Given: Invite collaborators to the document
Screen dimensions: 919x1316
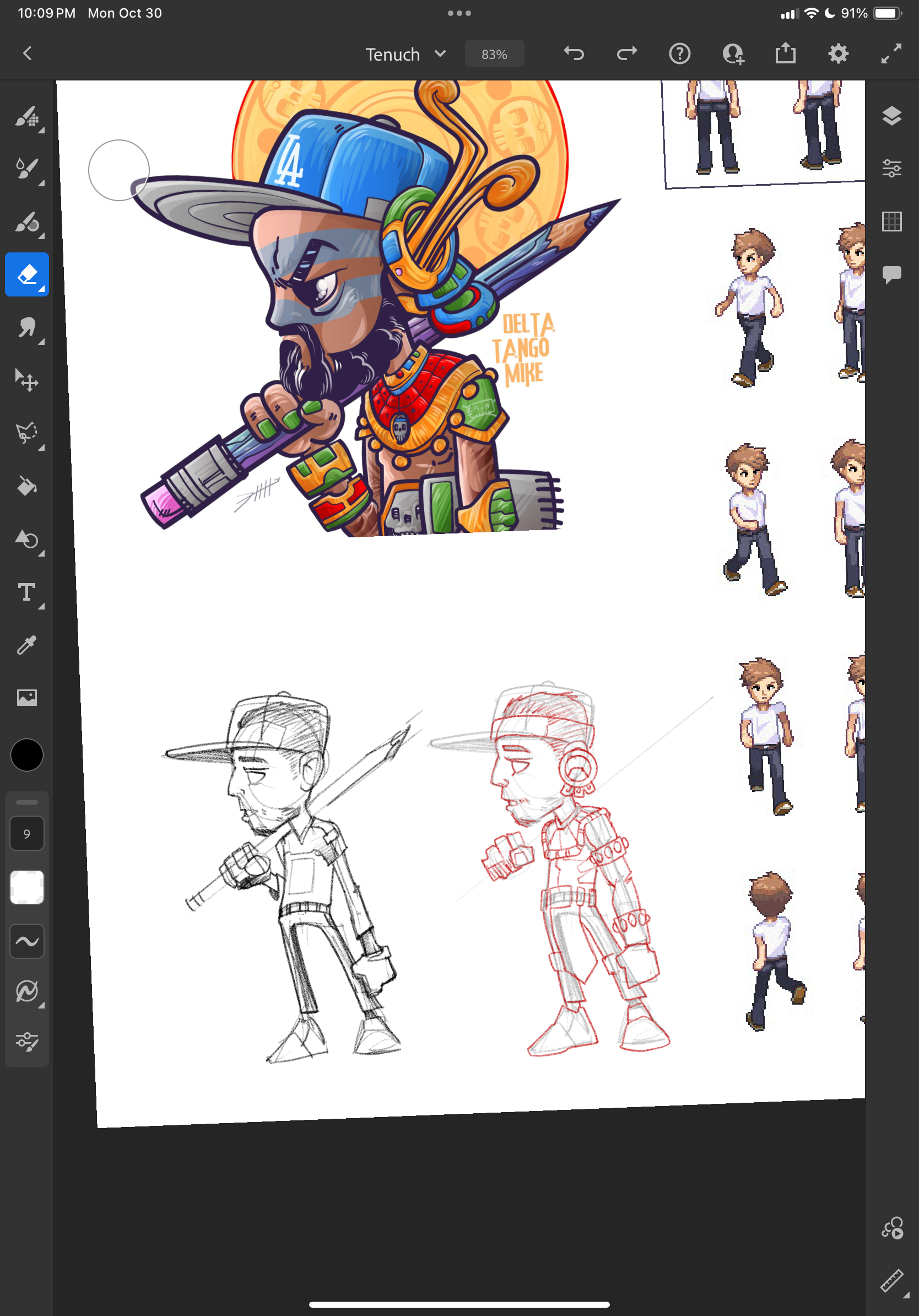Looking at the screenshot, I should 733,54.
